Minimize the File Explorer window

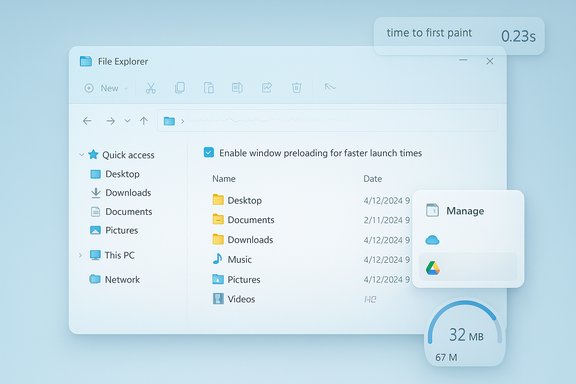point(463,60)
